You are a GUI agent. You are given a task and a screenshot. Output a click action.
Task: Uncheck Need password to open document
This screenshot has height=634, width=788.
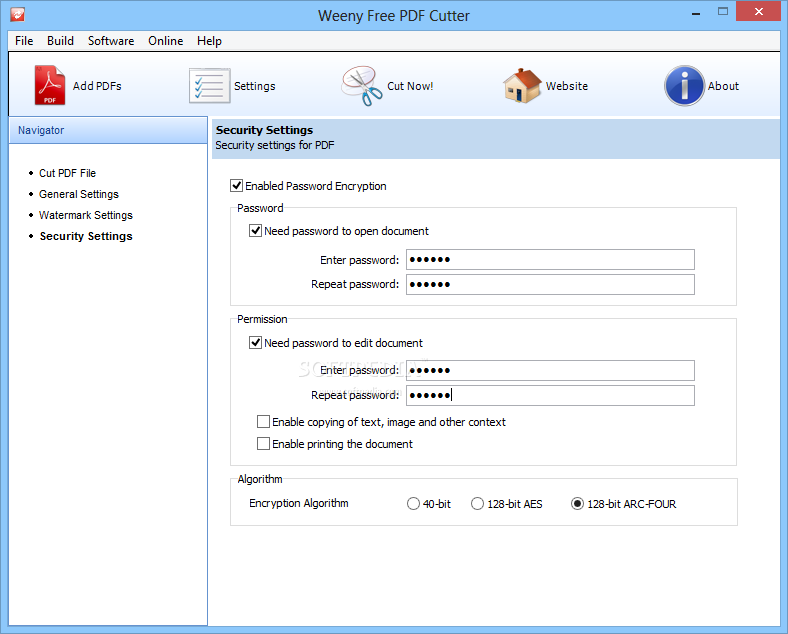(255, 231)
